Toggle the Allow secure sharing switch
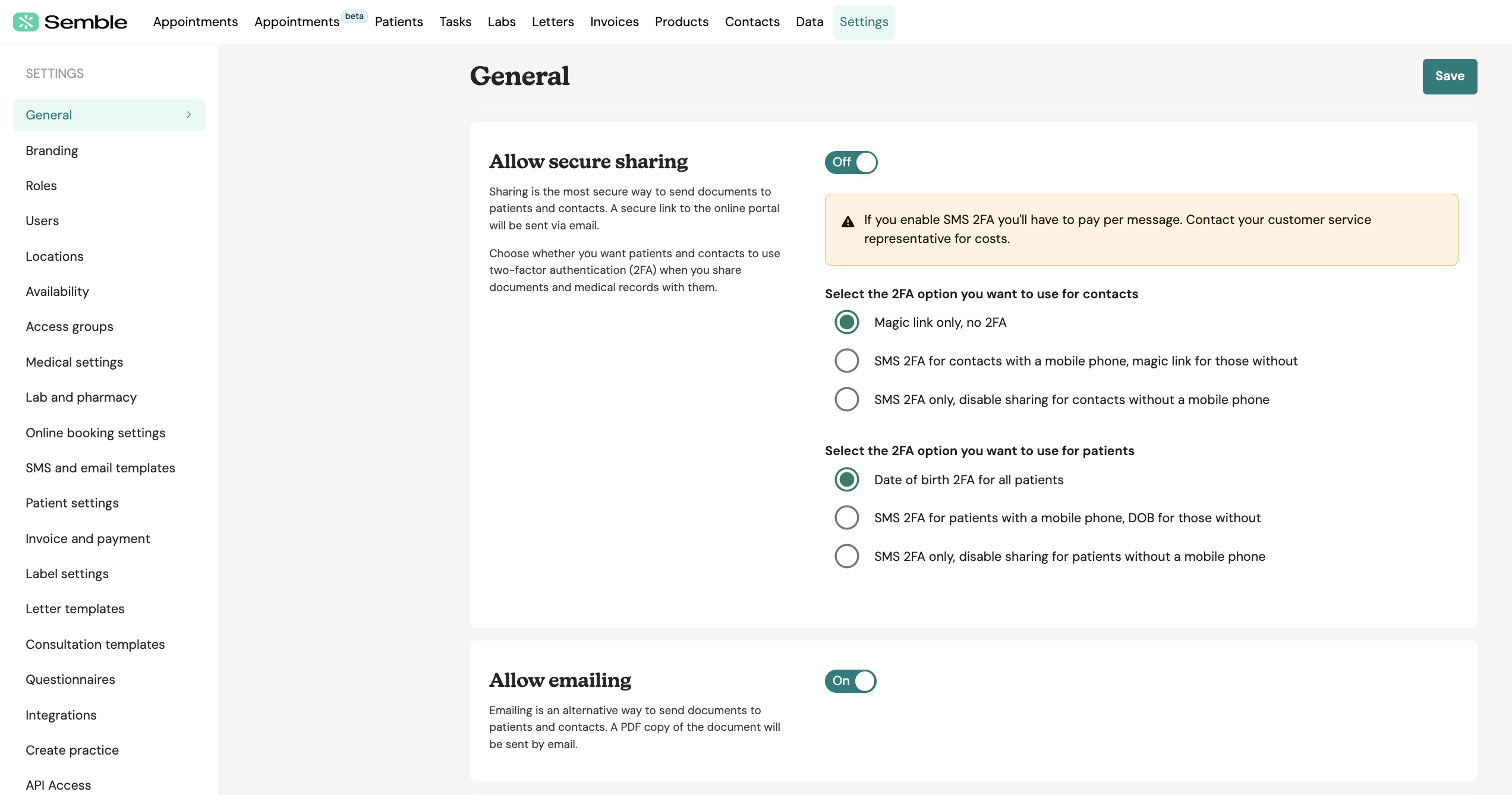1512x795 pixels. (x=851, y=162)
